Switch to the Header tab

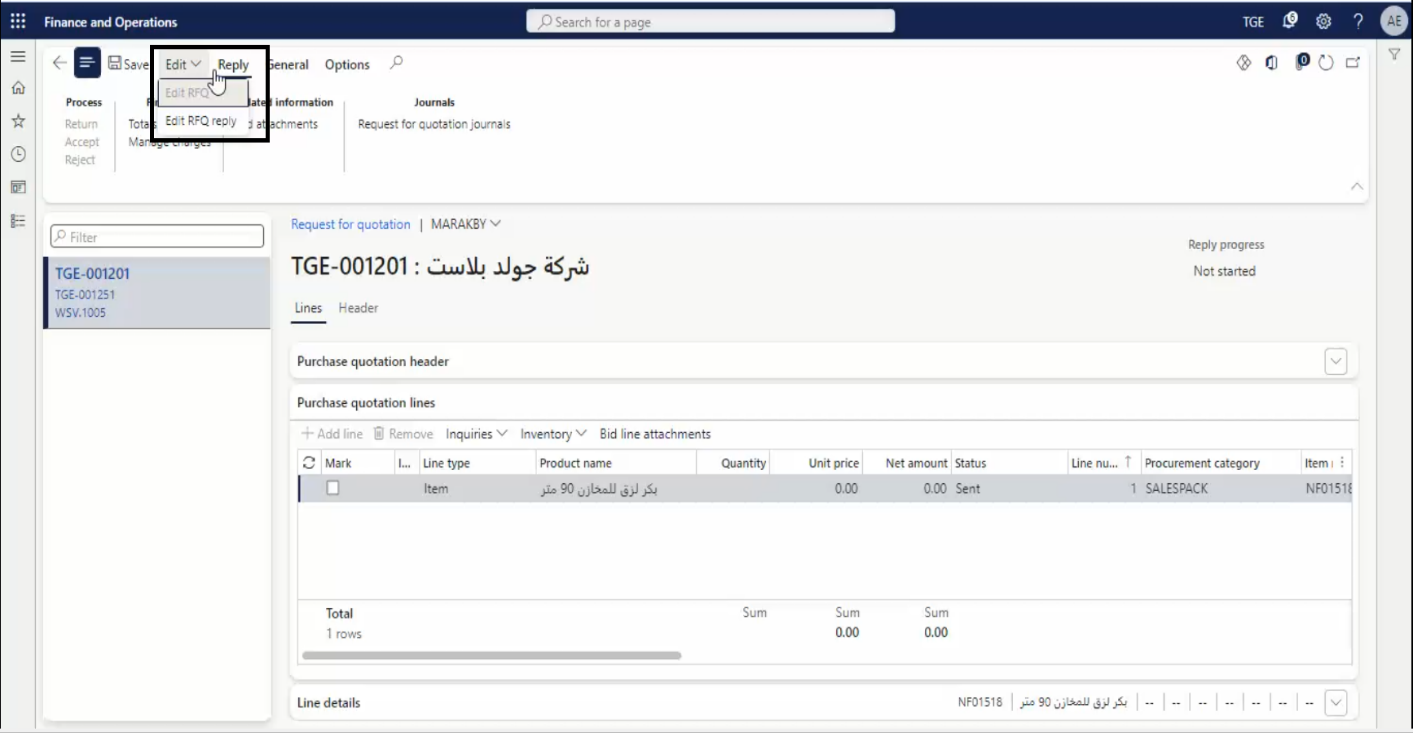(358, 308)
